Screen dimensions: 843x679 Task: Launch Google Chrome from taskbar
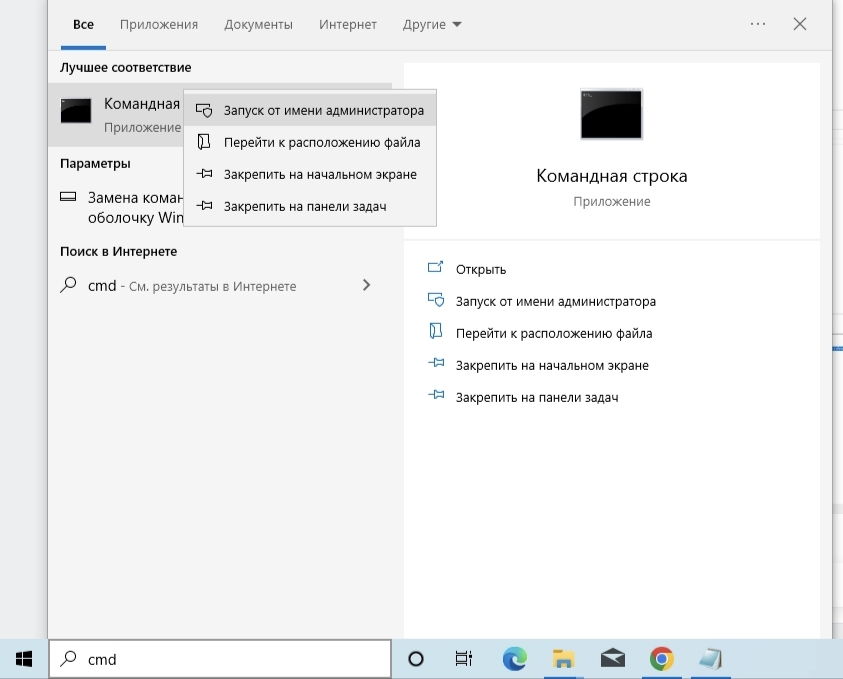pos(661,659)
